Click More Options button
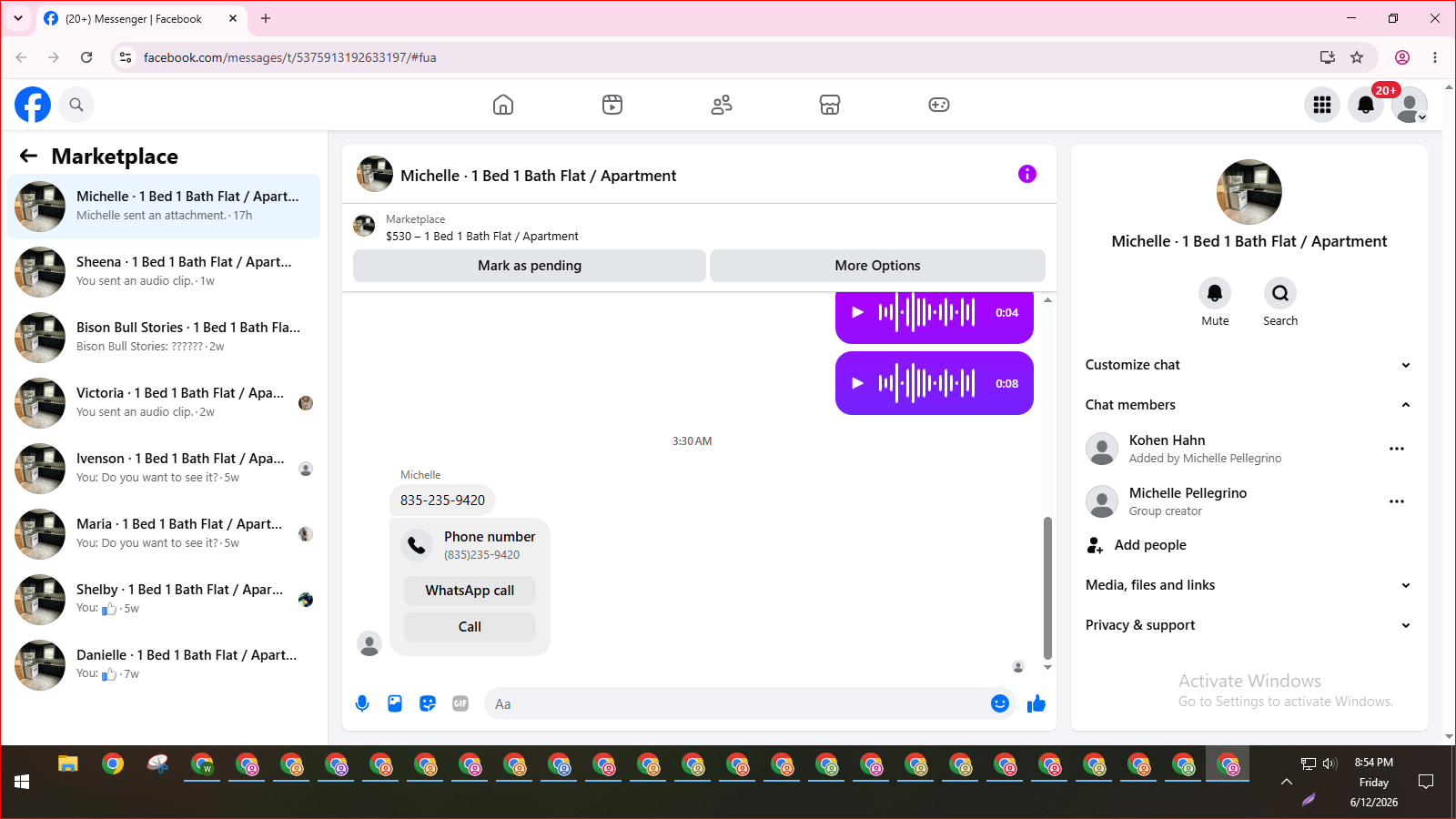Screen dimensions: 1456x819 (x=877, y=266)
